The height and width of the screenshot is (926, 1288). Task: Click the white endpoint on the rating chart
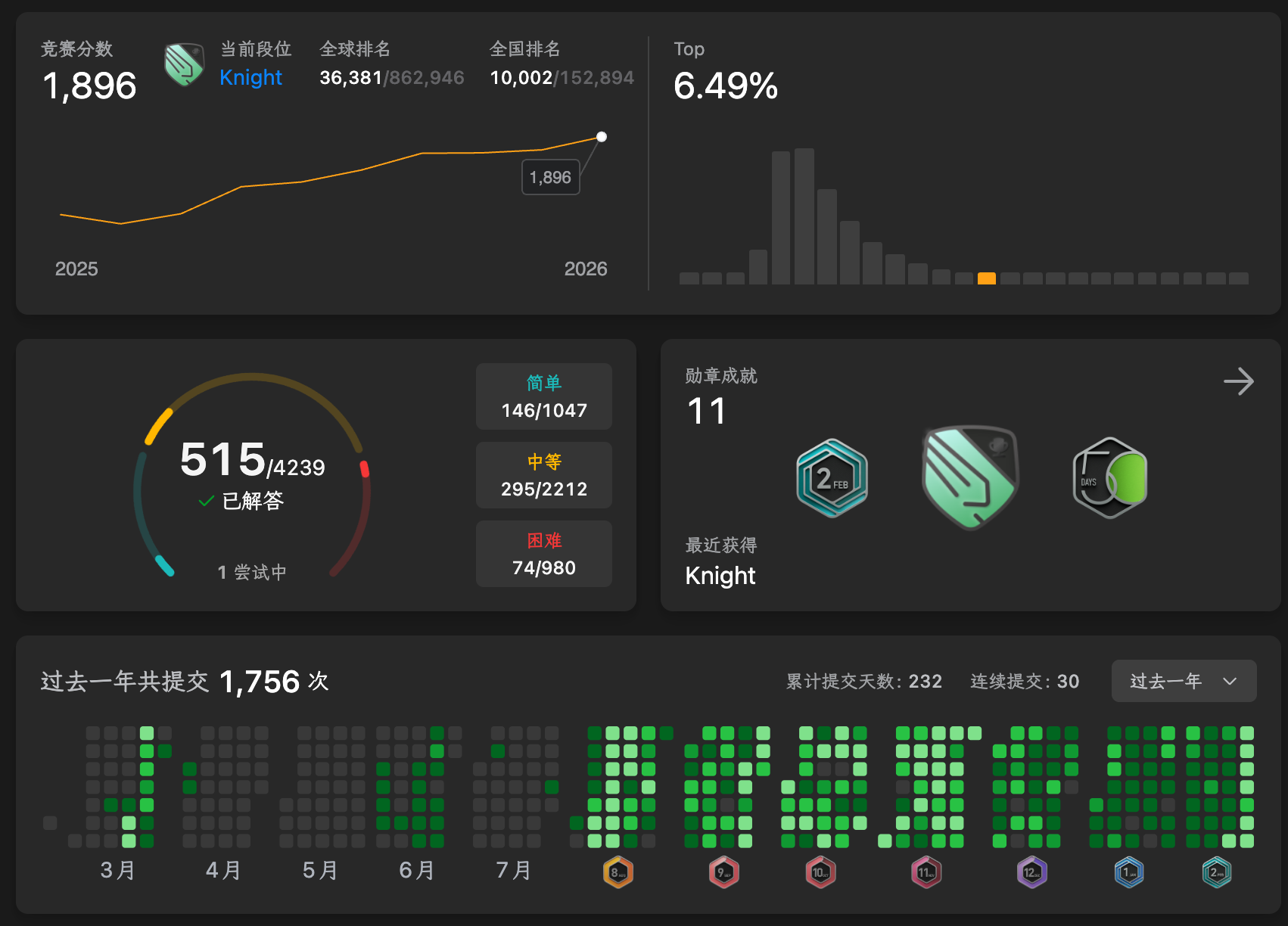click(602, 137)
